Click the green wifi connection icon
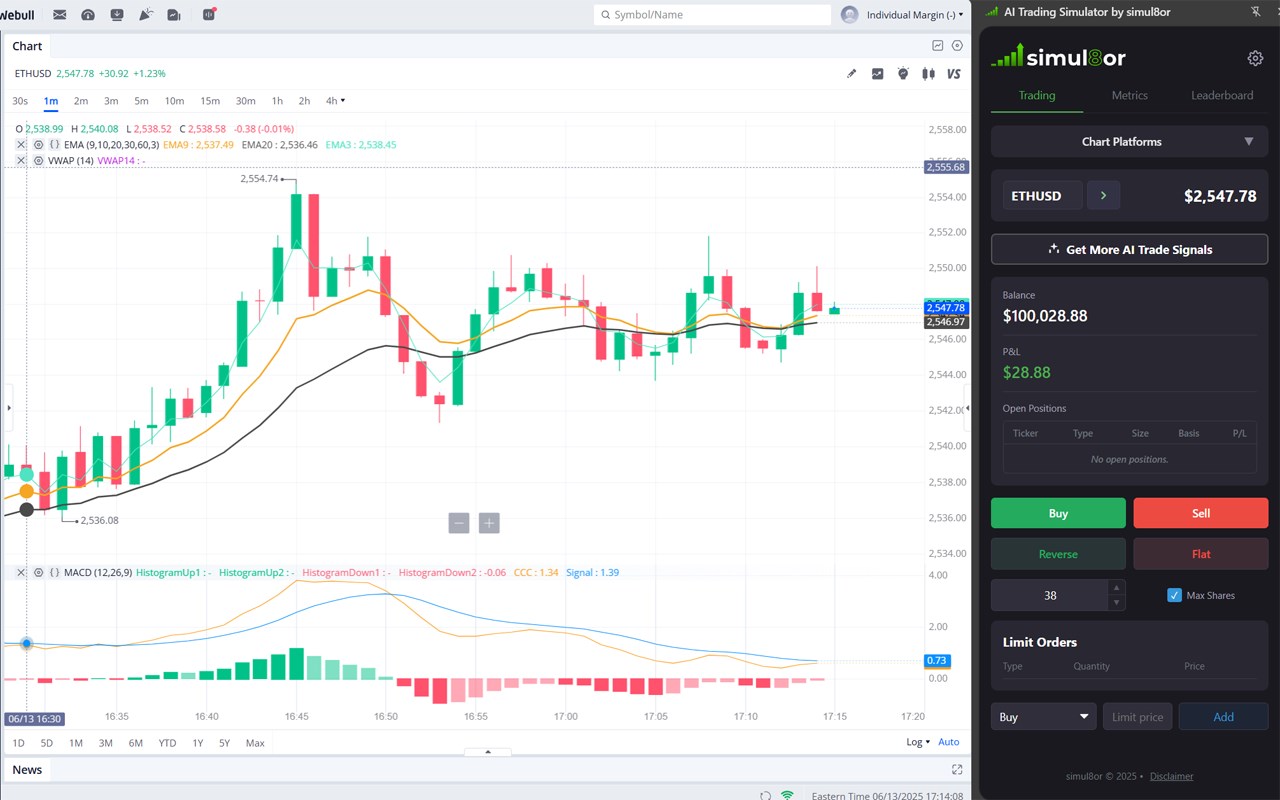Image resolution: width=1280 pixels, height=800 pixels. [788, 796]
